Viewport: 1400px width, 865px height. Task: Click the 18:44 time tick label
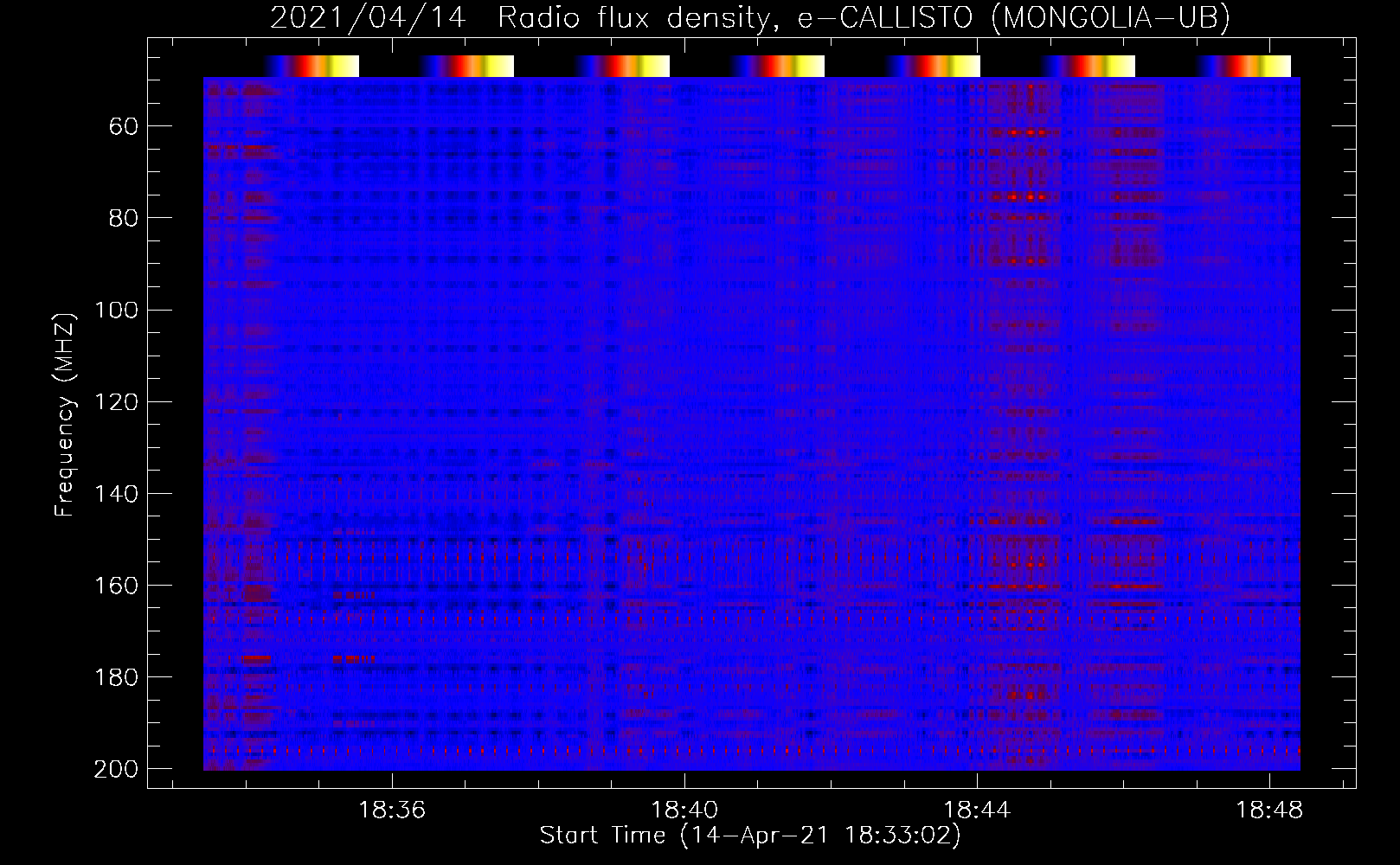tap(977, 811)
